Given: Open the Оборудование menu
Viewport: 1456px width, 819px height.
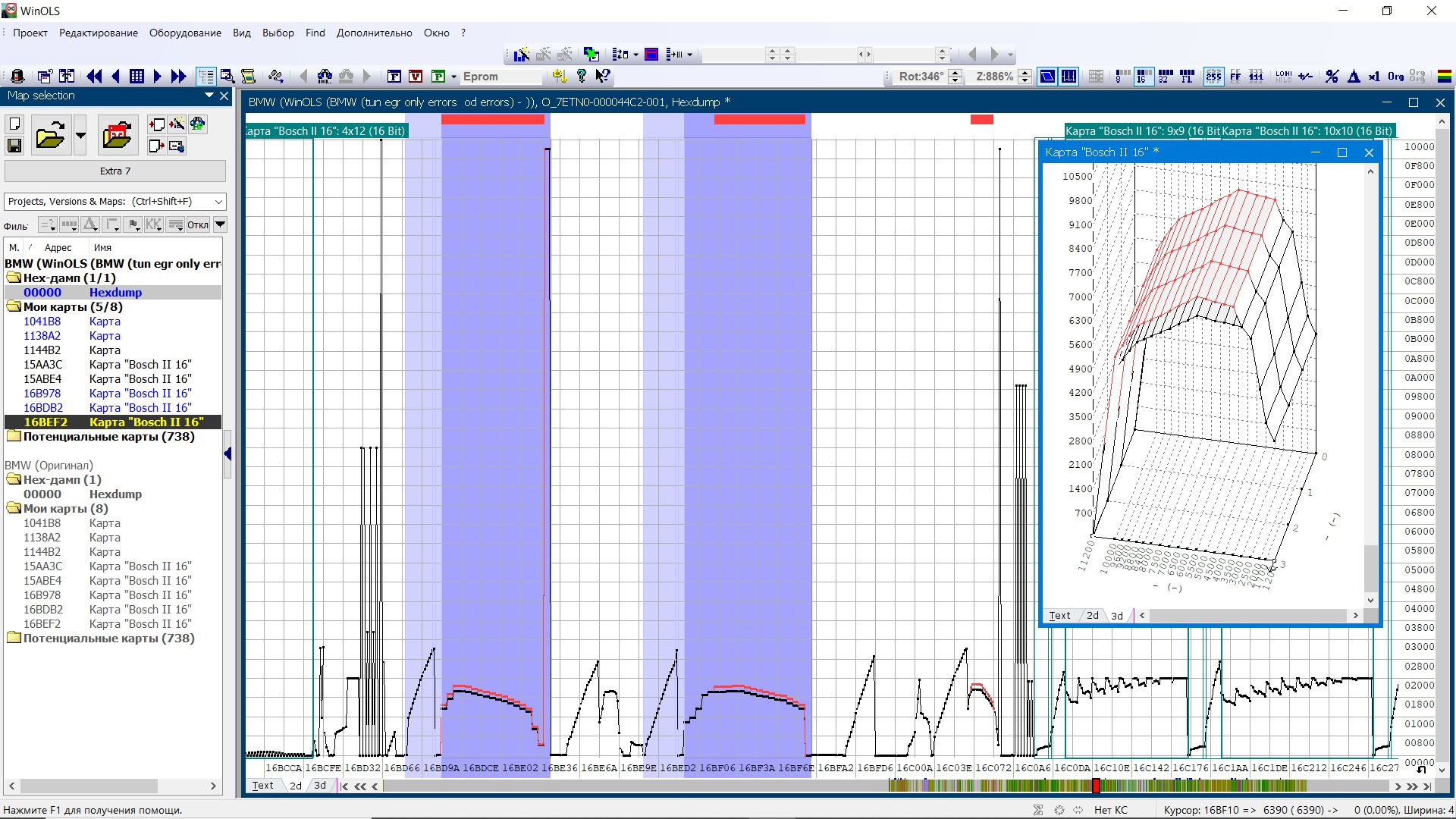Looking at the screenshot, I should click(x=185, y=33).
